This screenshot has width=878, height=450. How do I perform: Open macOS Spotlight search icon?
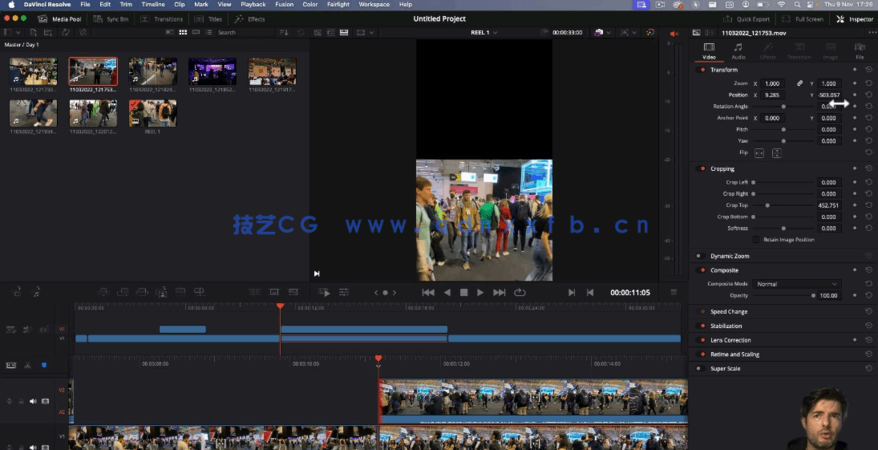click(797, 4)
